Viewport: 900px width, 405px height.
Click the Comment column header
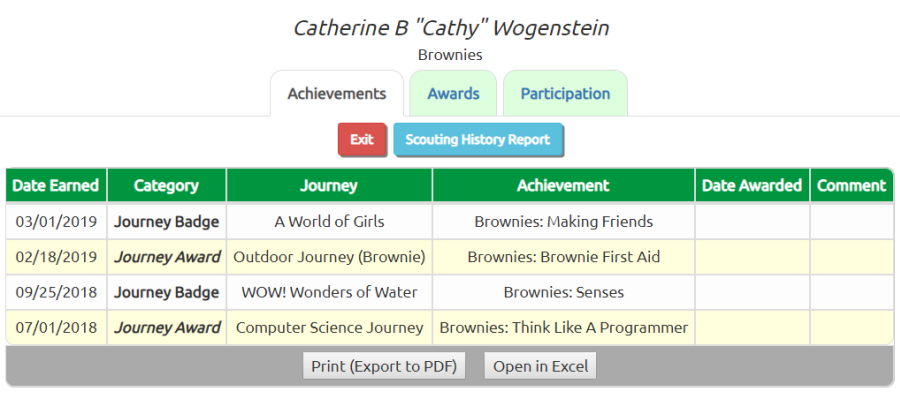pyautogui.click(x=852, y=185)
